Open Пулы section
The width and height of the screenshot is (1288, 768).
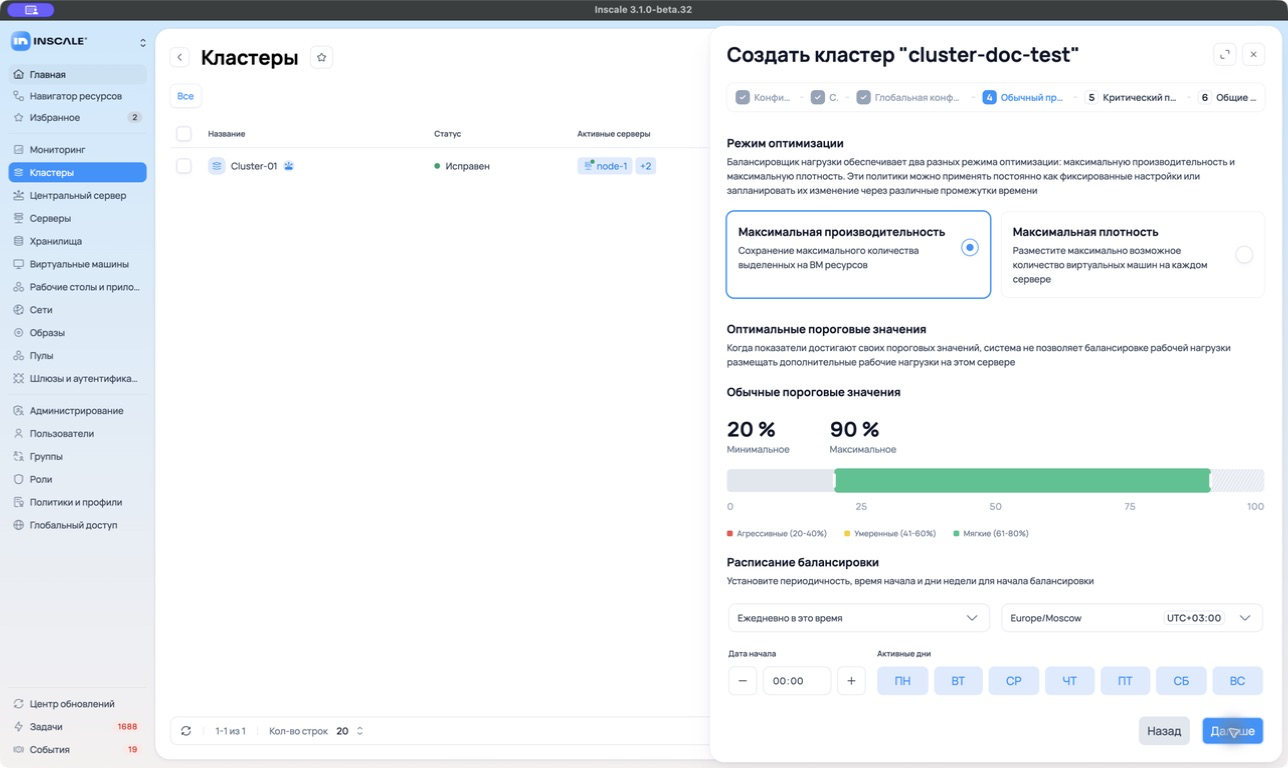click(77, 356)
